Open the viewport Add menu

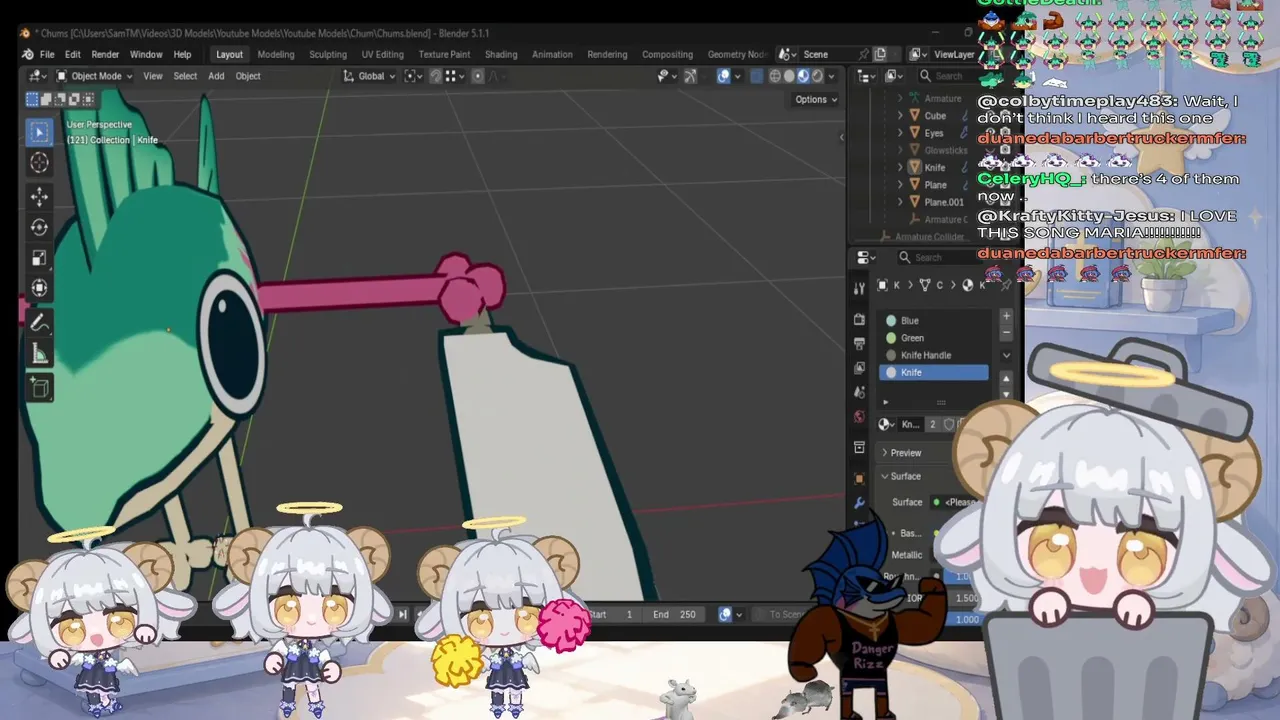(216, 76)
